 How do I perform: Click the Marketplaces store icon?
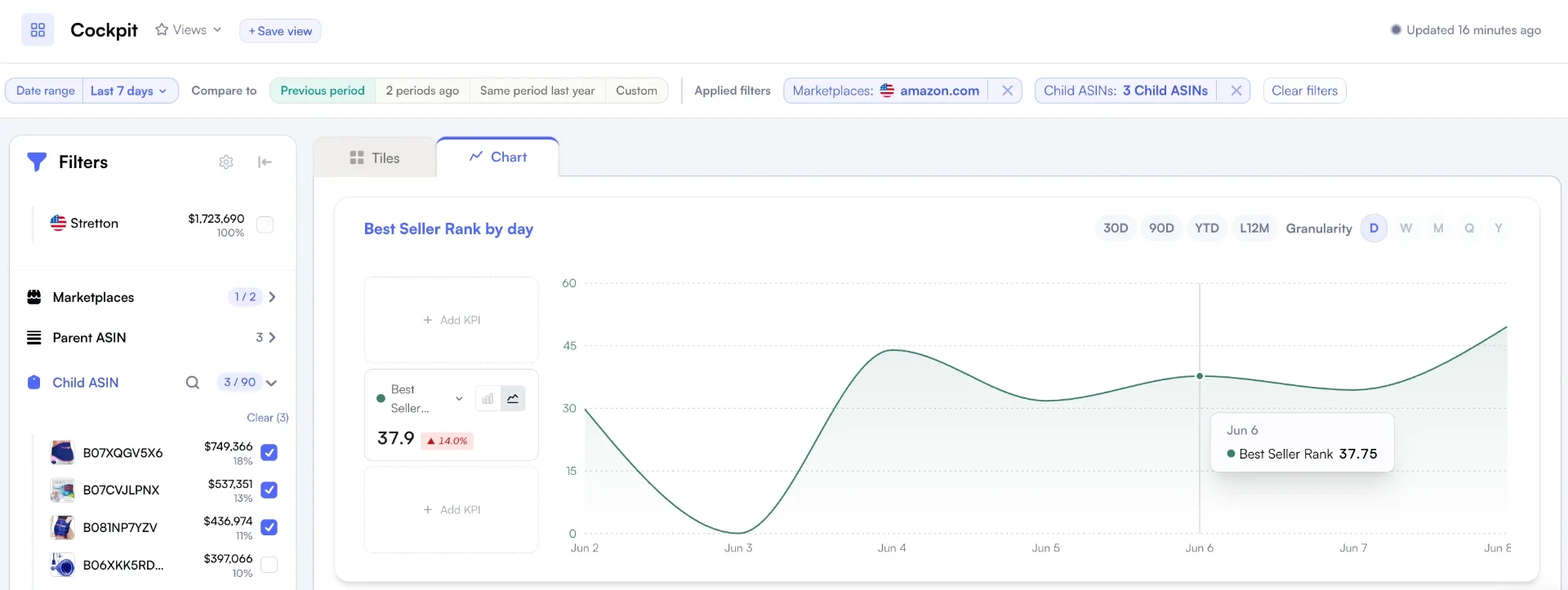[34, 297]
